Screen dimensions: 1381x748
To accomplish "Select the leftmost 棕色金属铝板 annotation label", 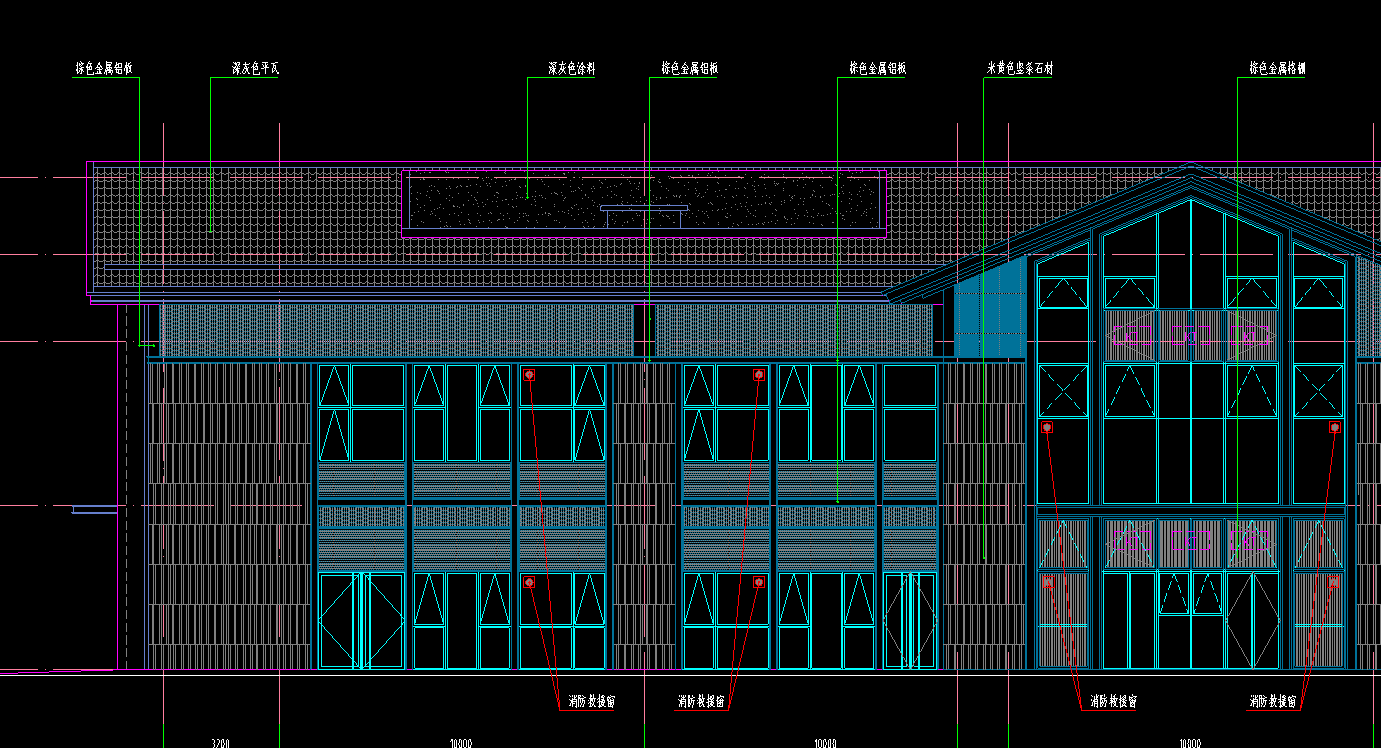I will click(104, 69).
